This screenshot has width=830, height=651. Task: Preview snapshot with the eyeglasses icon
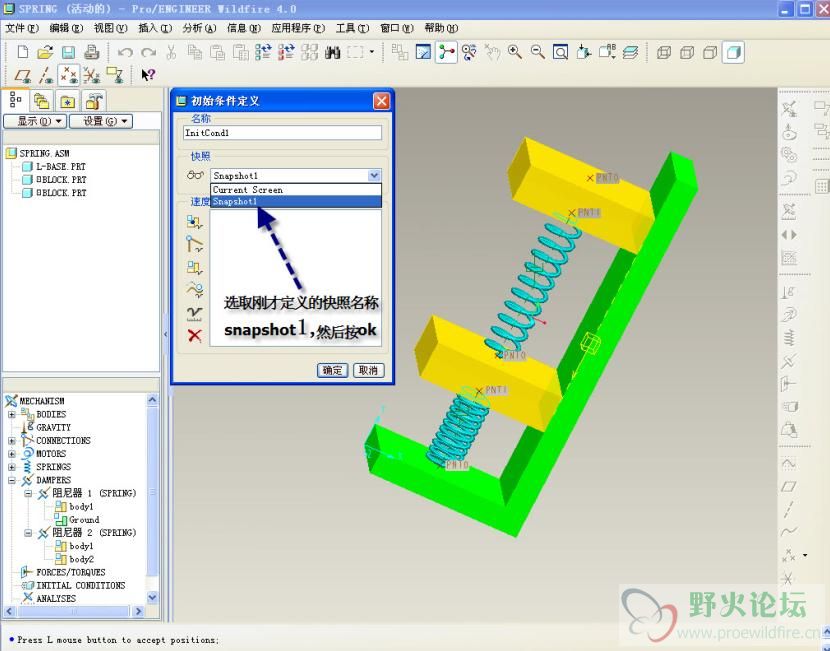pyautogui.click(x=195, y=175)
